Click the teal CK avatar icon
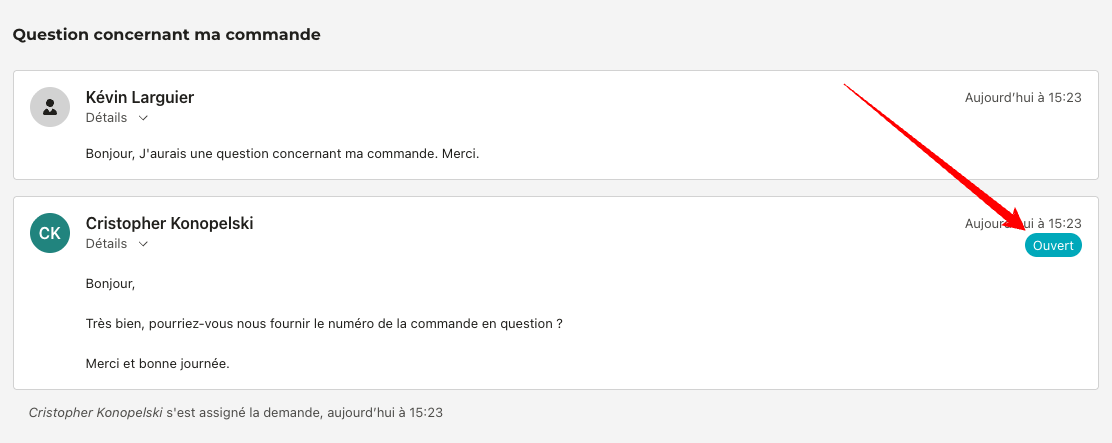Viewport: 1112px width, 443px height. pyautogui.click(x=50, y=233)
